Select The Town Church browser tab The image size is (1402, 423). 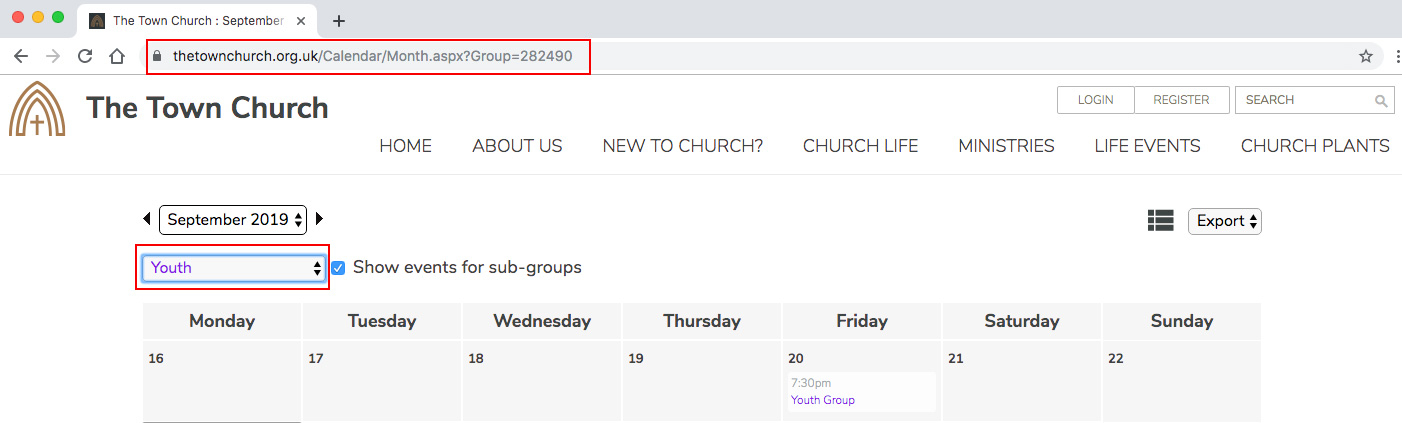click(x=197, y=21)
